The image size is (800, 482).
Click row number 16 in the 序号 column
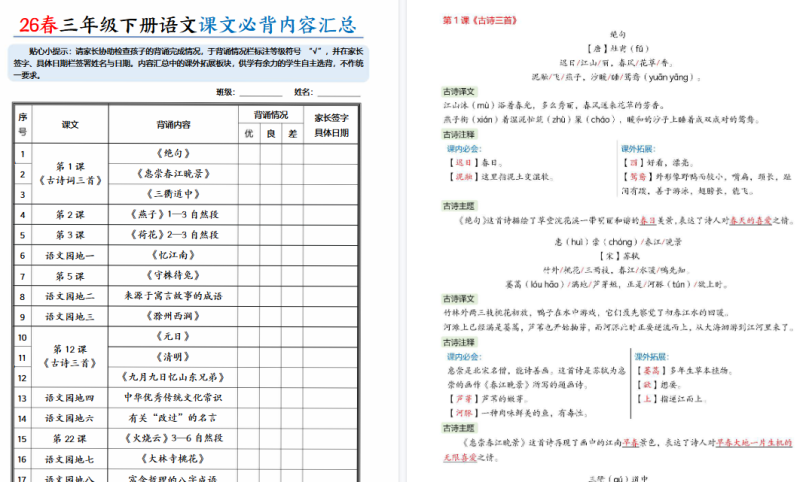click(x=22, y=459)
